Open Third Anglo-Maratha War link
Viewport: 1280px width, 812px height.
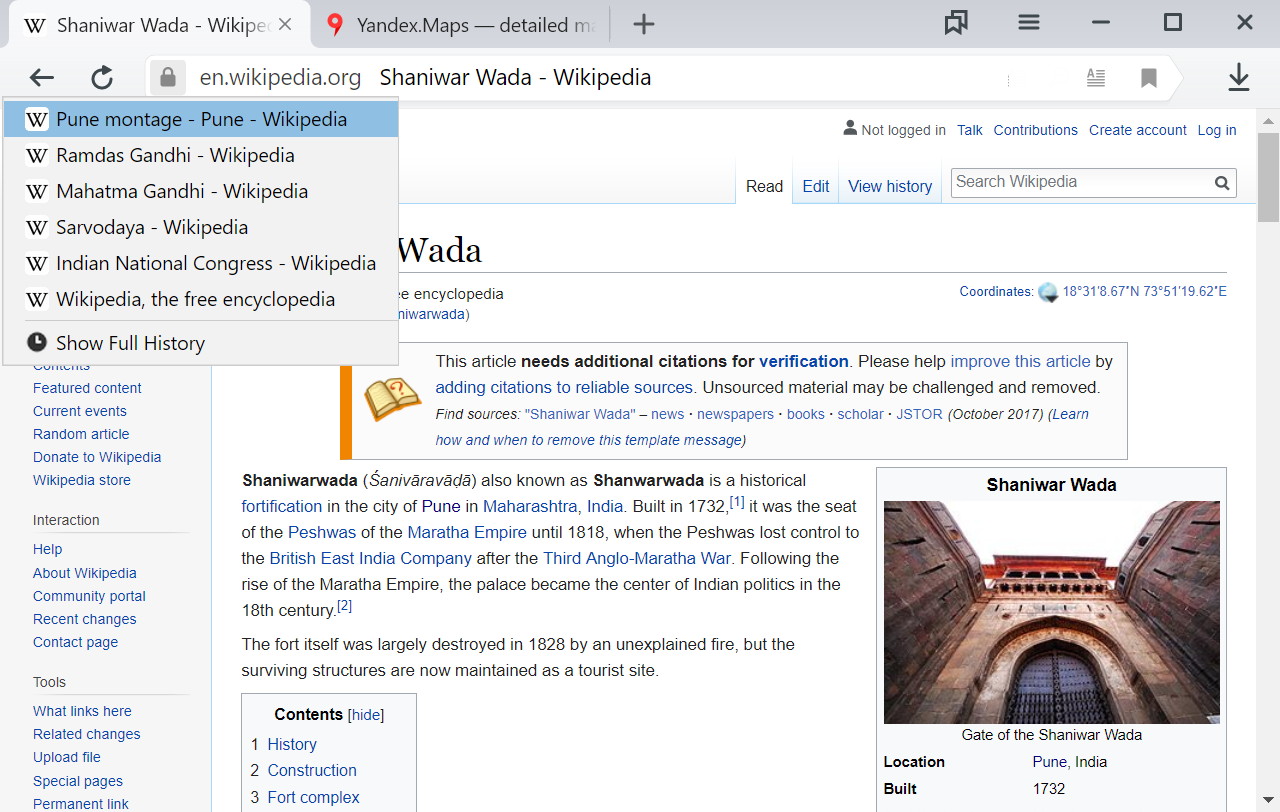[636, 558]
